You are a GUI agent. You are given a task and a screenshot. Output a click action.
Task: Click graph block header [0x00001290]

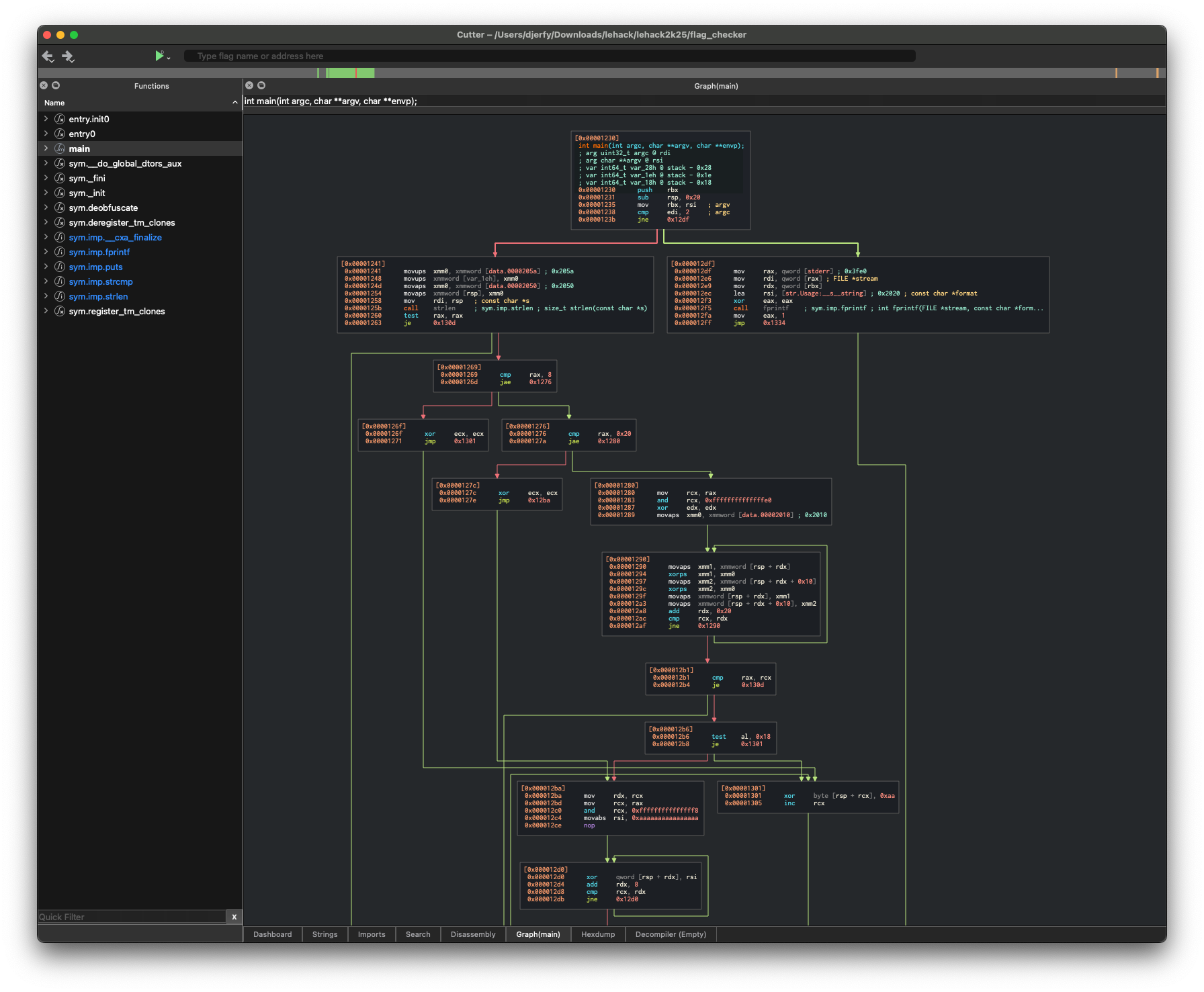(x=628, y=559)
